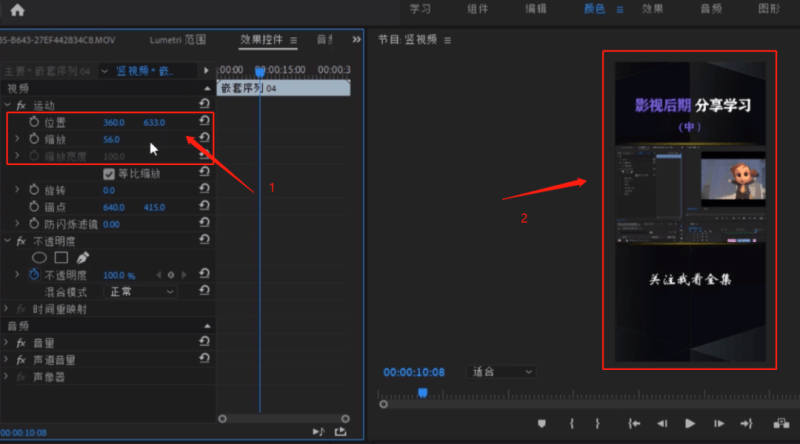
Task: Switch to the 效果 workspace
Action: (653, 9)
